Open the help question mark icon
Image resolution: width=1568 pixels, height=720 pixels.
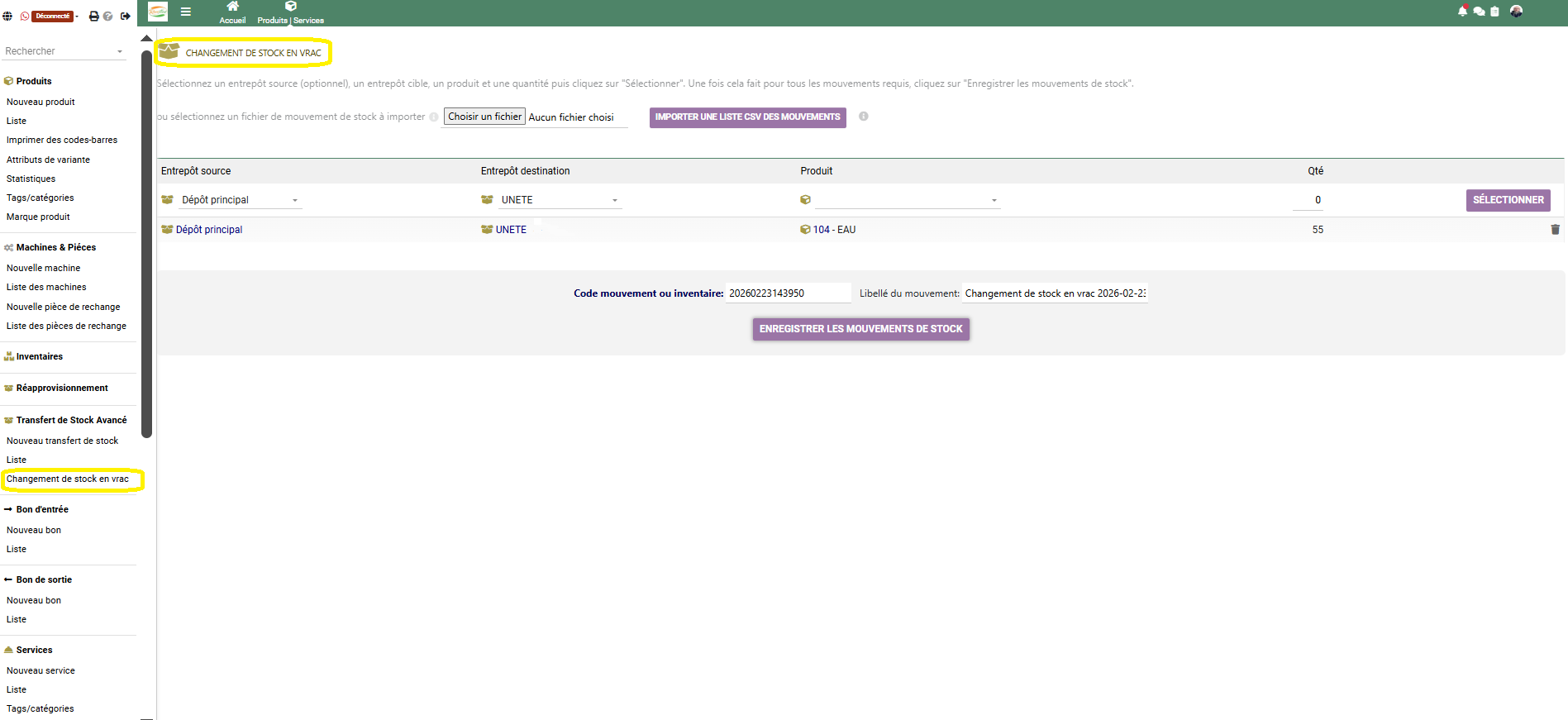108,16
